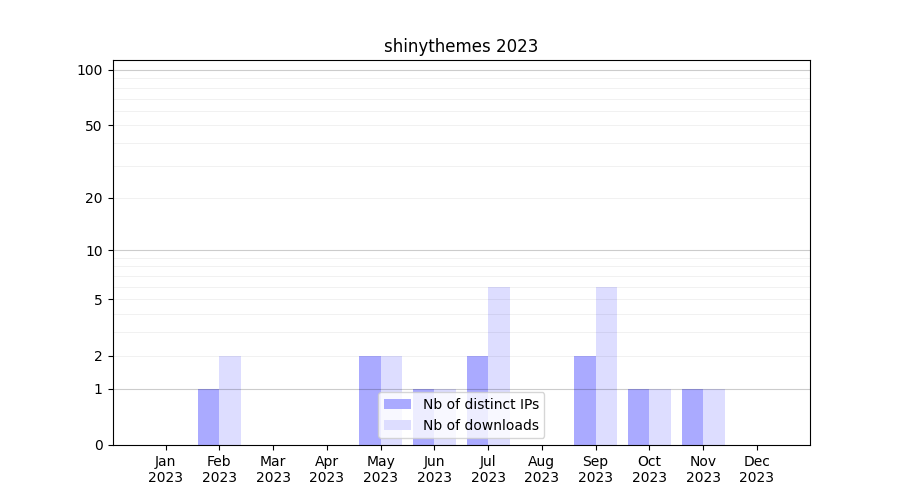
Task: Select the 'Nb of distinct IPs' legend label
Action: coord(480,404)
